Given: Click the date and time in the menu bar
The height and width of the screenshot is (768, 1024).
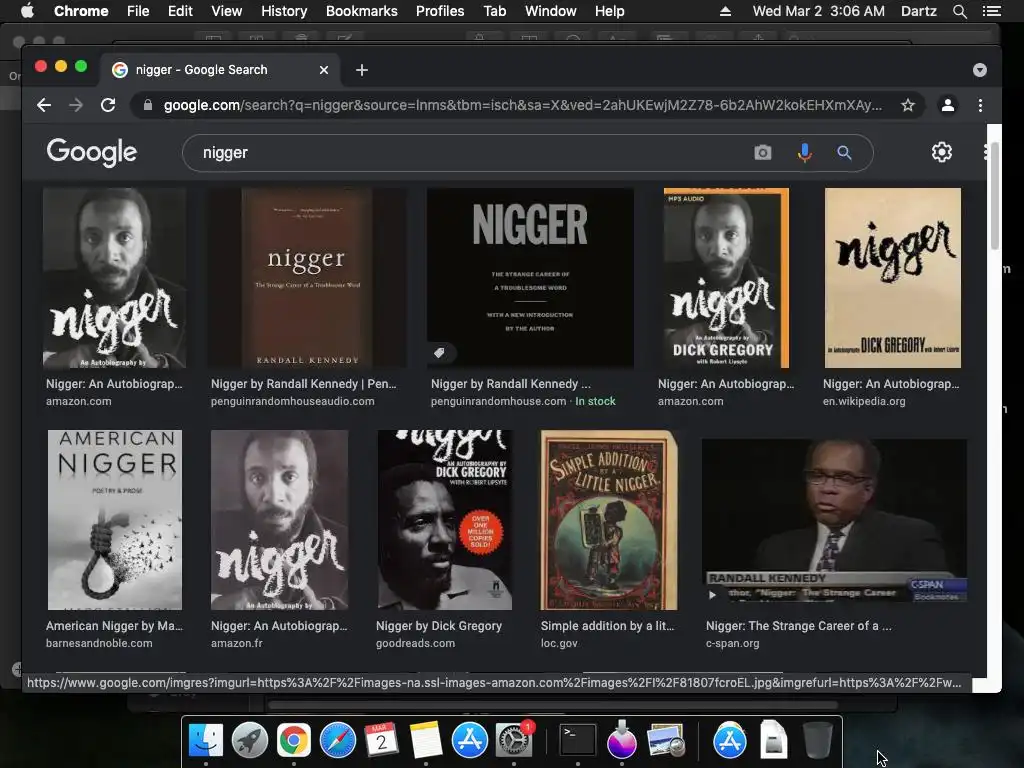Looking at the screenshot, I should pos(818,11).
